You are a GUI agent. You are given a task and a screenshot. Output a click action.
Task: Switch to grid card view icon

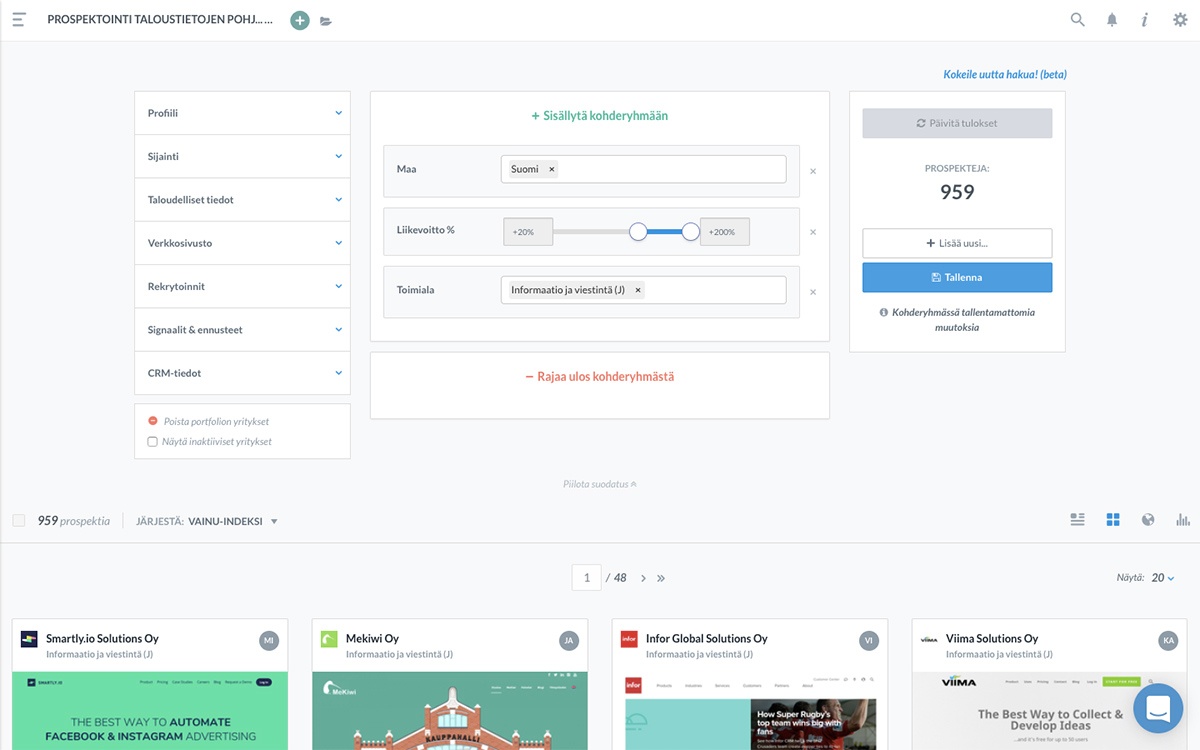pyautogui.click(x=1113, y=520)
